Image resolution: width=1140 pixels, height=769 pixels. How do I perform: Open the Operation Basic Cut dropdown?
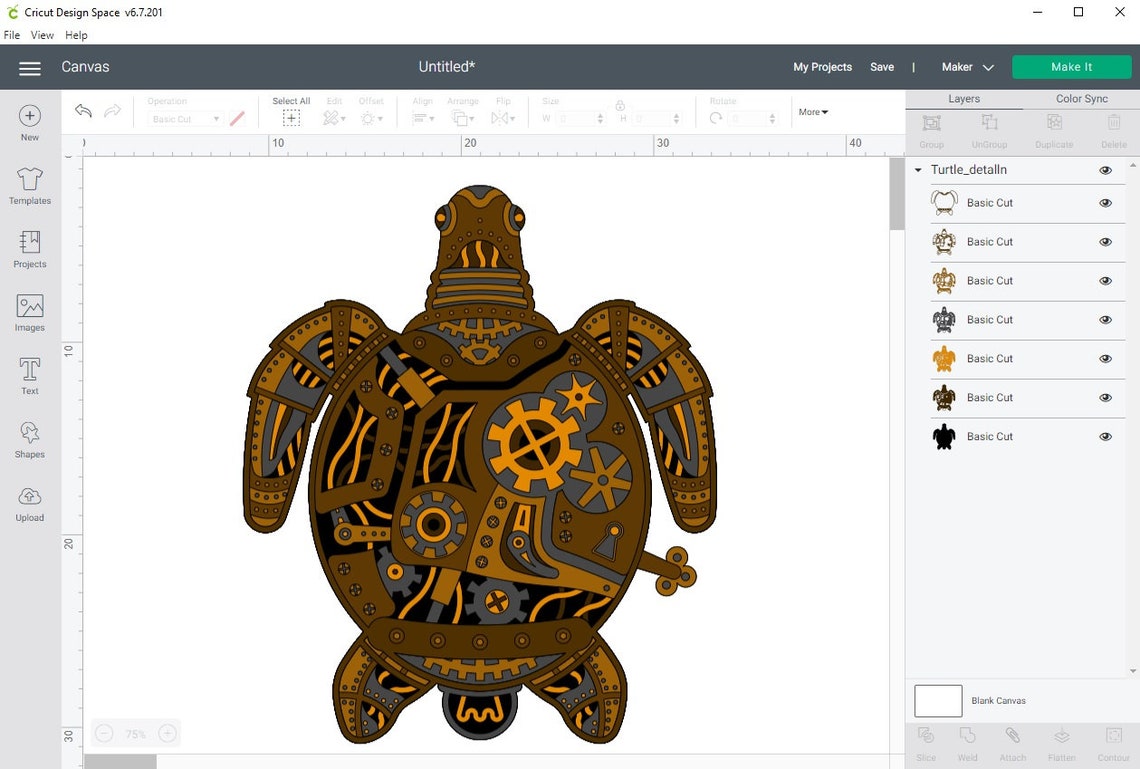click(185, 118)
